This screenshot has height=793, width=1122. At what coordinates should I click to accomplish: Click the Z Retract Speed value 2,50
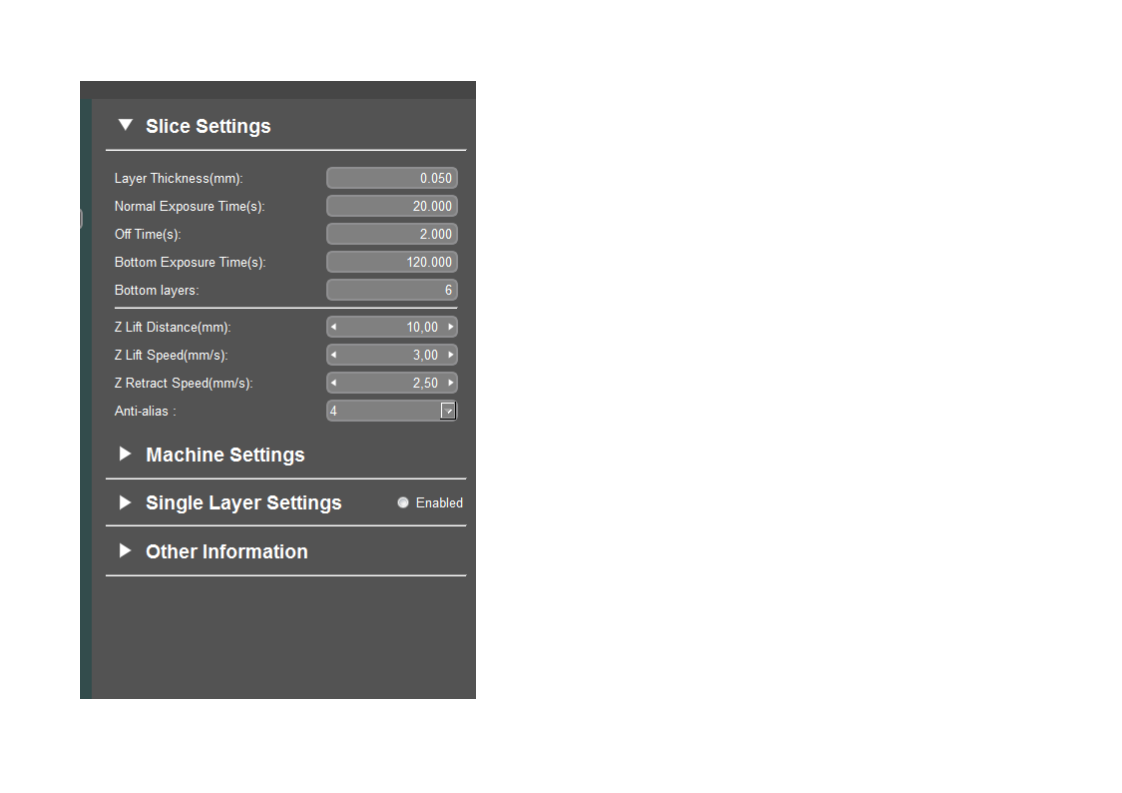425,383
